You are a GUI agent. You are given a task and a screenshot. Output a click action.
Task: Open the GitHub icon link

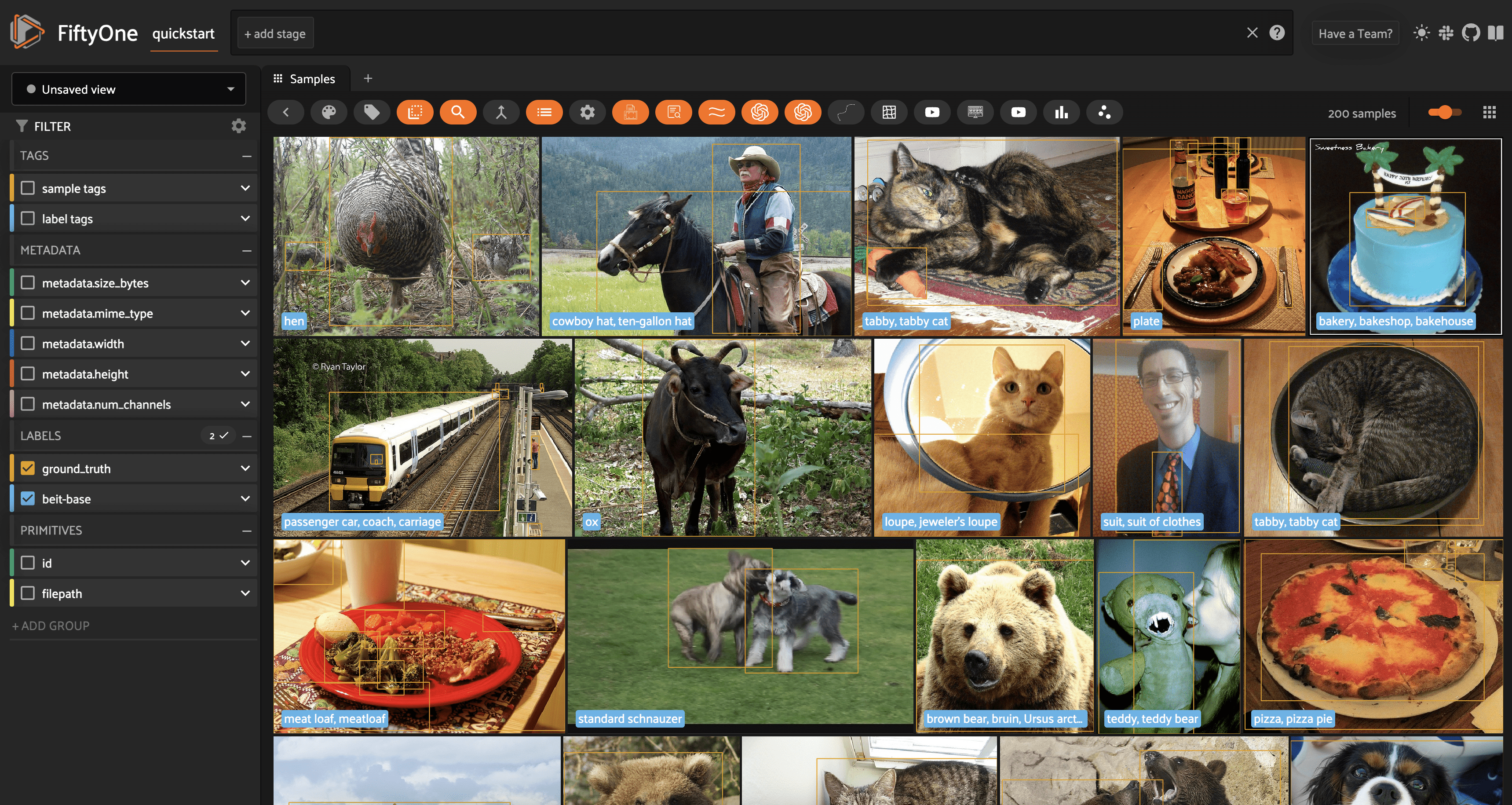pyautogui.click(x=1470, y=33)
